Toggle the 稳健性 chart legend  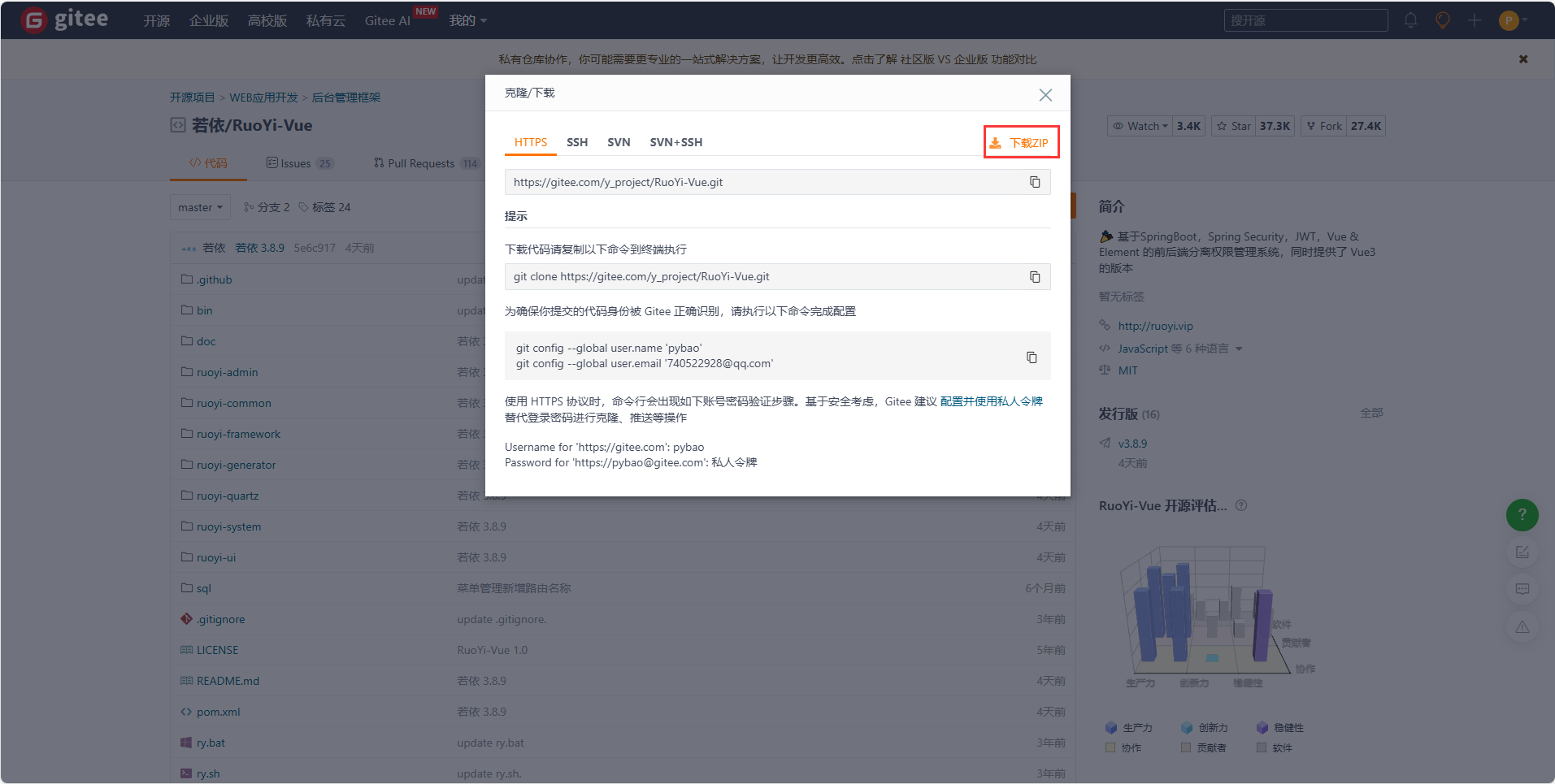(1280, 728)
